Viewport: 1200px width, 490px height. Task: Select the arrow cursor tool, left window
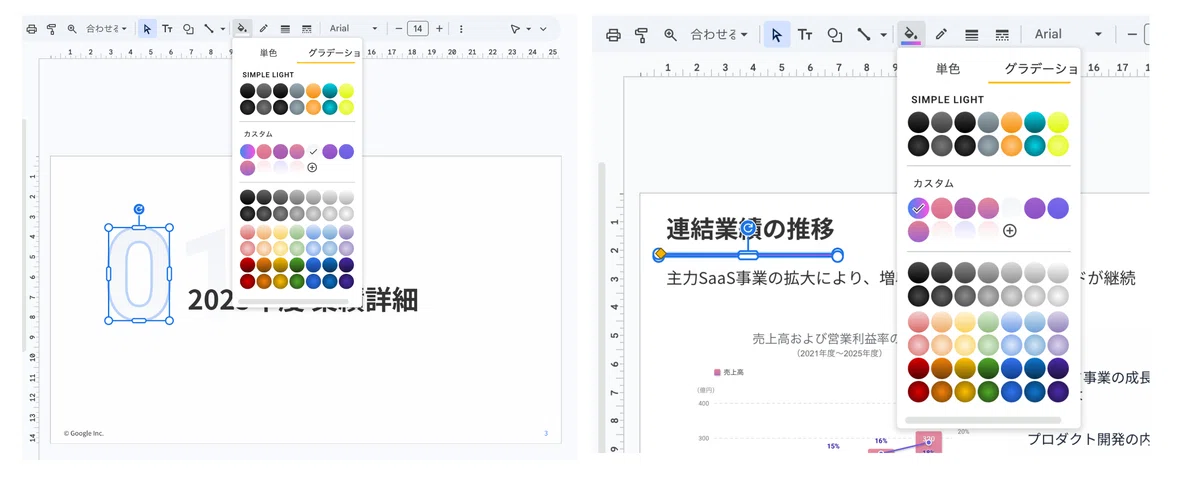point(147,29)
